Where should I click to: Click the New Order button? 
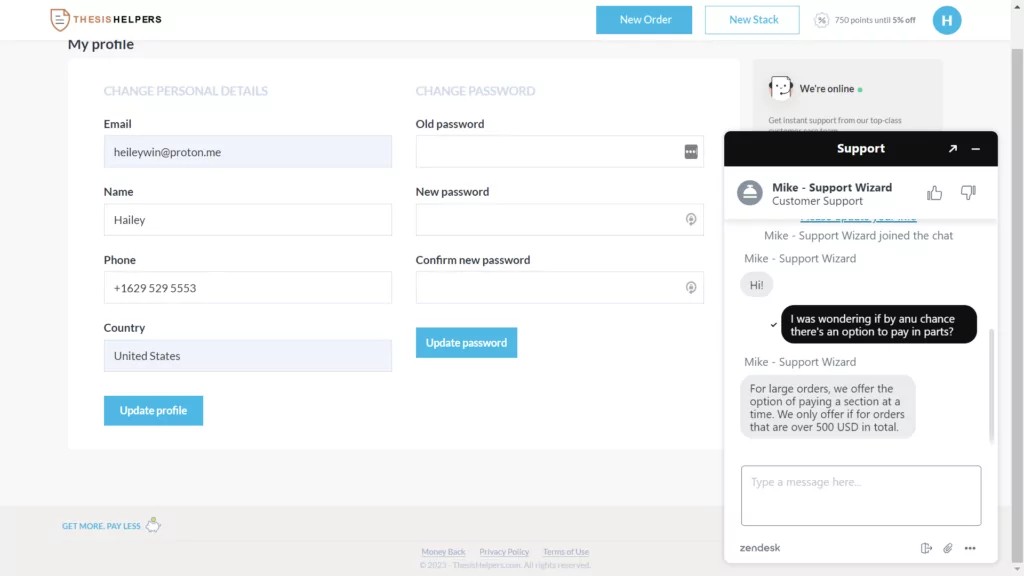pos(644,20)
